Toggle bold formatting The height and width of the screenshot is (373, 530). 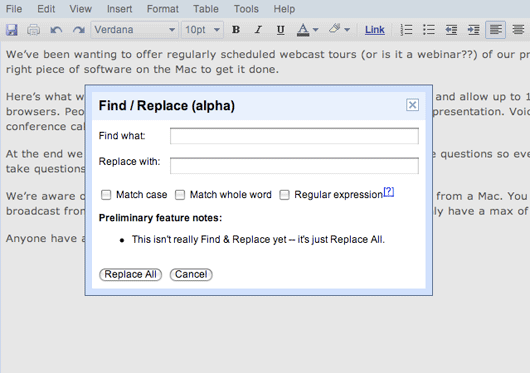pyautogui.click(x=236, y=30)
